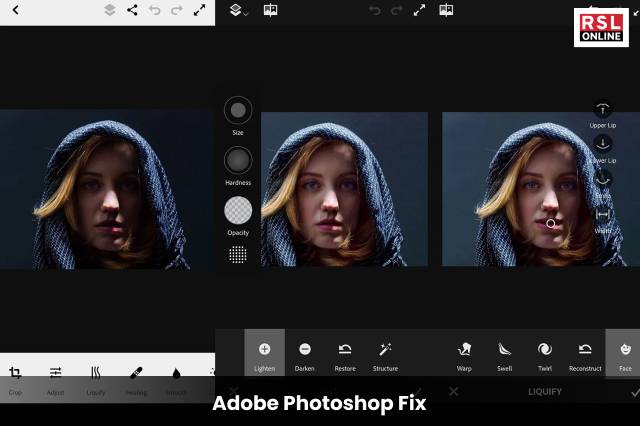Cancel Liquify with the X button
This screenshot has width=640, height=426.
coord(453,392)
